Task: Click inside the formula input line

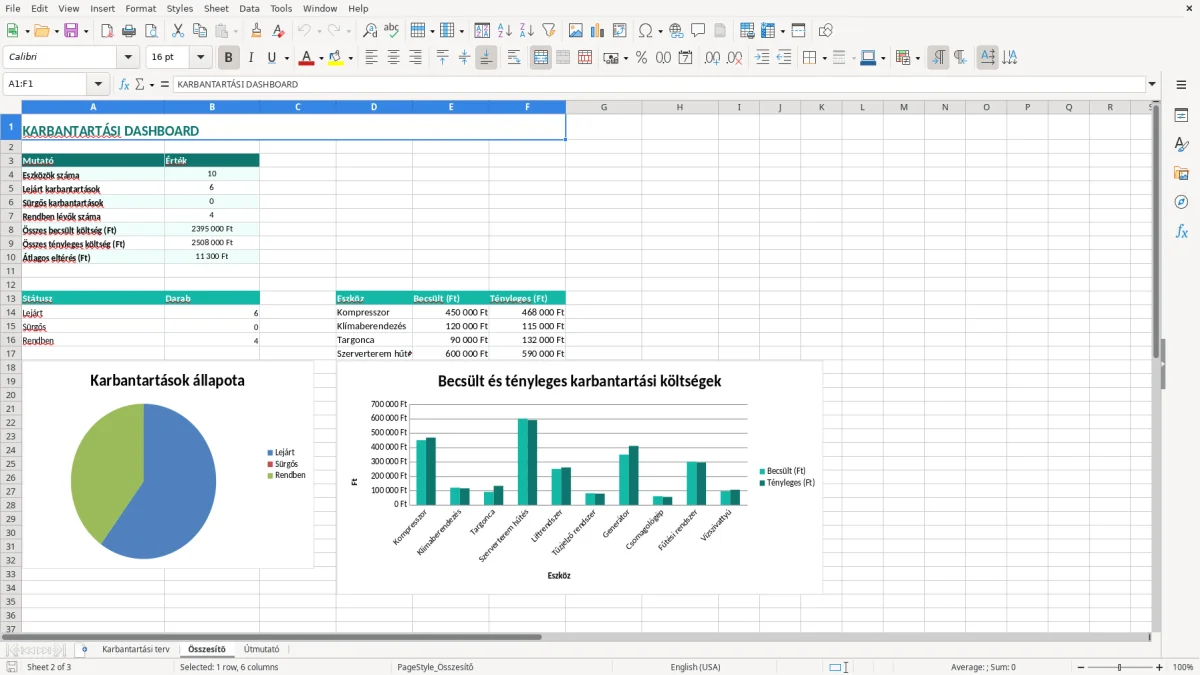Action: pyautogui.click(x=658, y=85)
